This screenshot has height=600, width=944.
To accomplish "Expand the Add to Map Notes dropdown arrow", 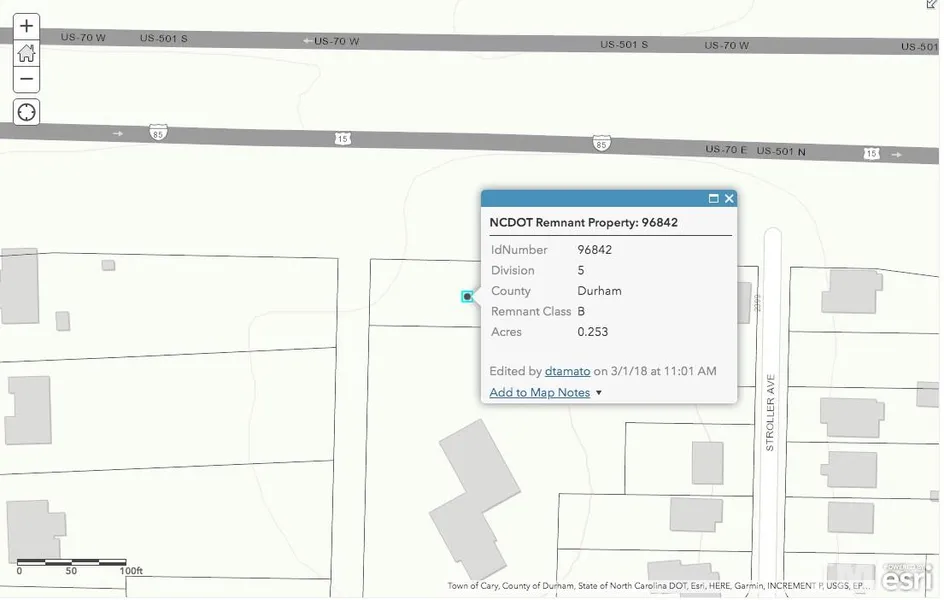I will [x=599, y=393].
